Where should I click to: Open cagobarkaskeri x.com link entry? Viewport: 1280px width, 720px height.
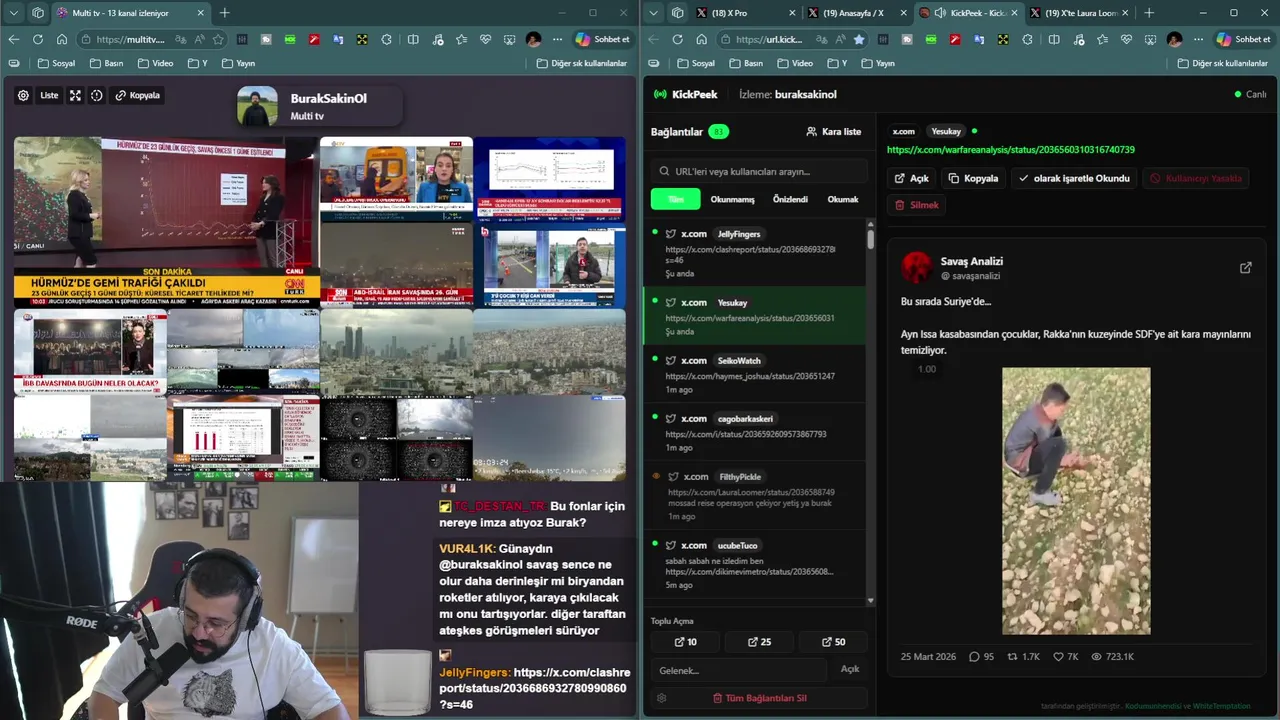[x=754, y=432]
